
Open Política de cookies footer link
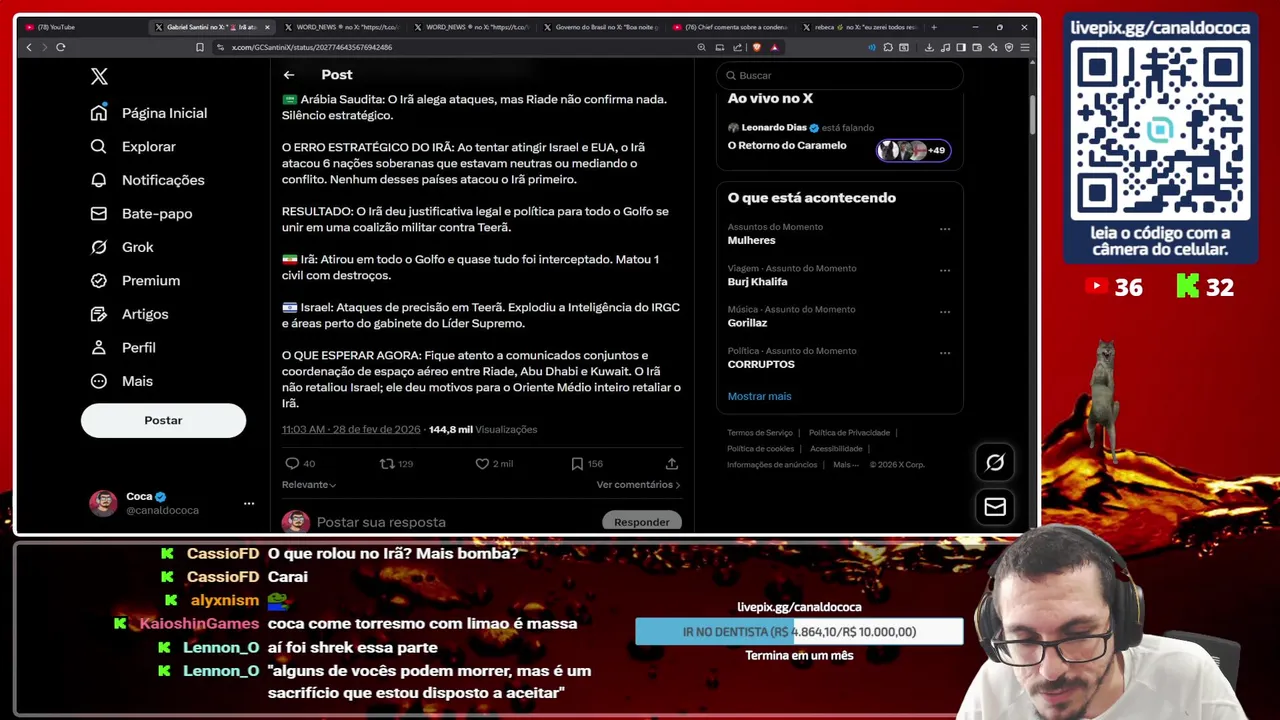pyautogui.click(x=761, y=449)
